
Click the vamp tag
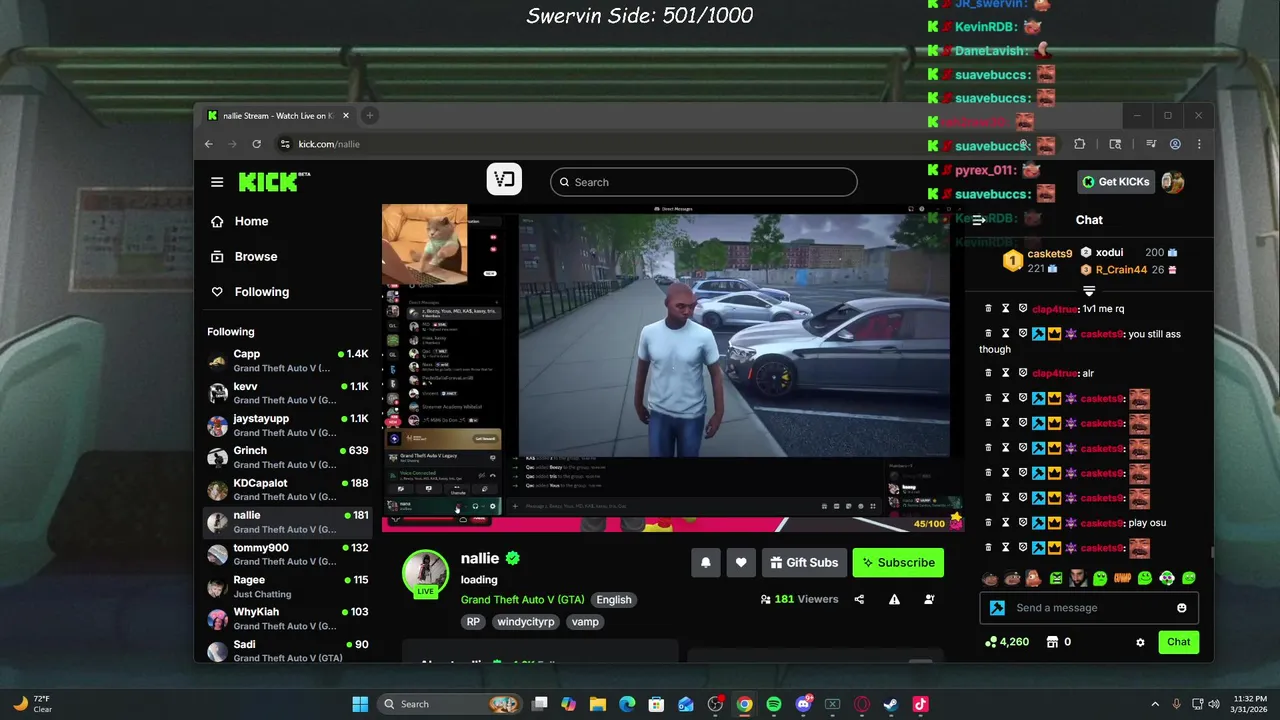coord(585,621)
